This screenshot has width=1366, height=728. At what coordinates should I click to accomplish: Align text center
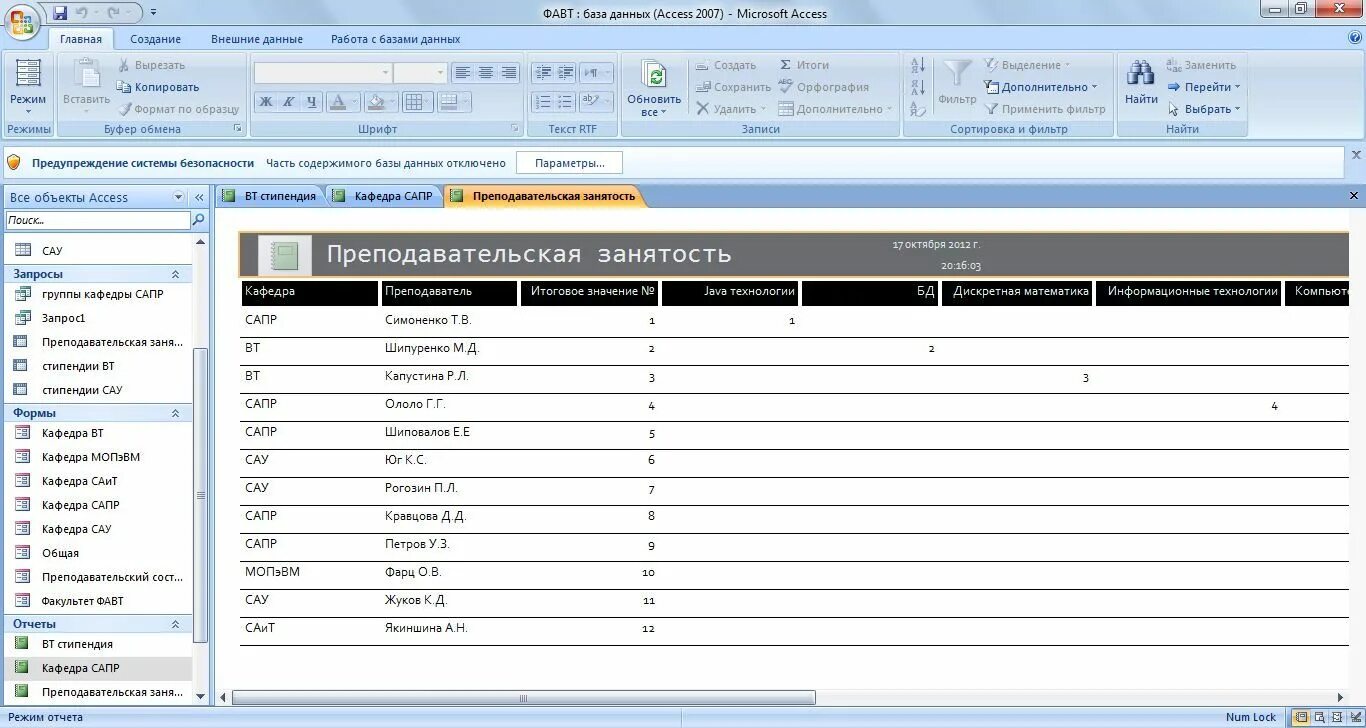(x=486, y=73)
